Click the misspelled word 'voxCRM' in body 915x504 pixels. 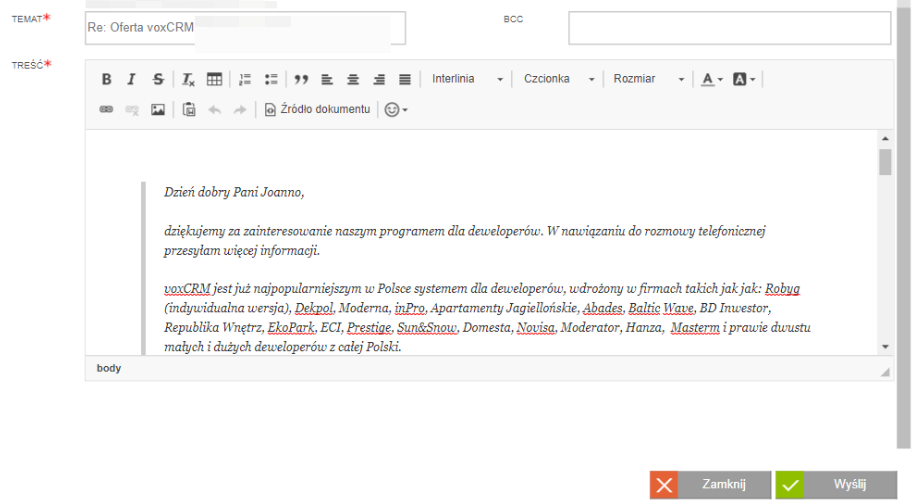point(187,288)
